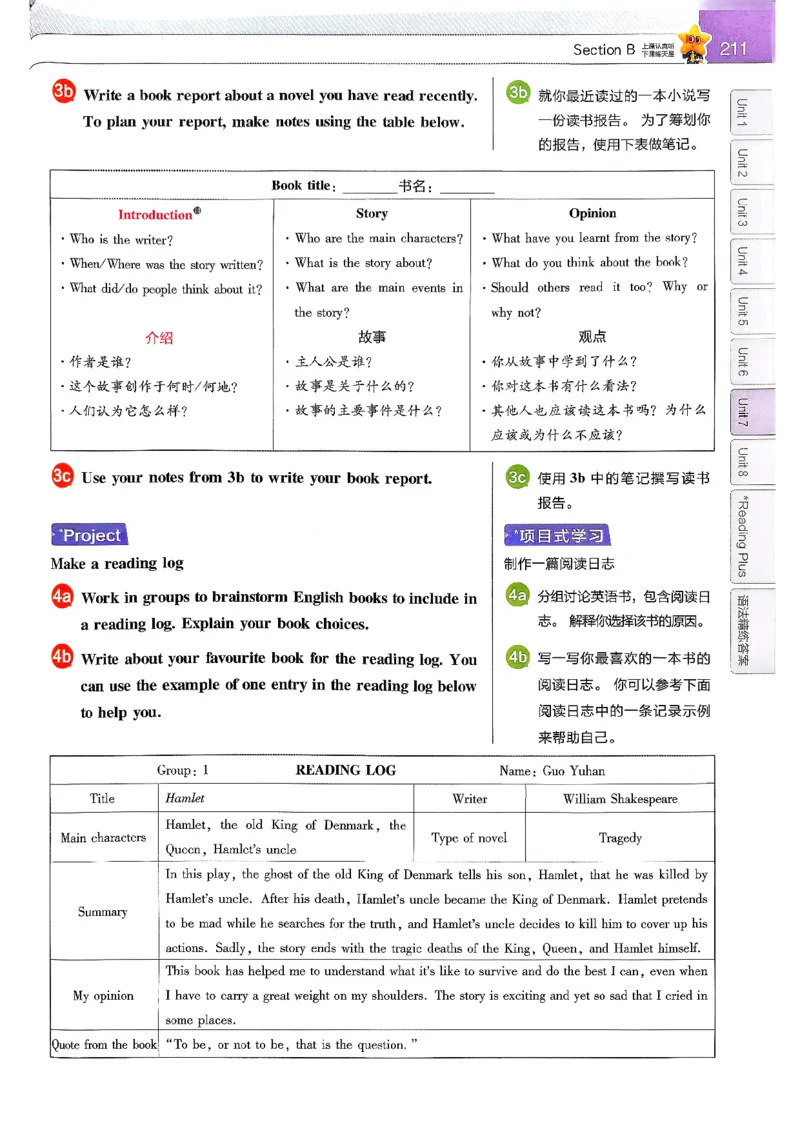Click the green 4b badge near the Chinese instructions

pos(518,659)
